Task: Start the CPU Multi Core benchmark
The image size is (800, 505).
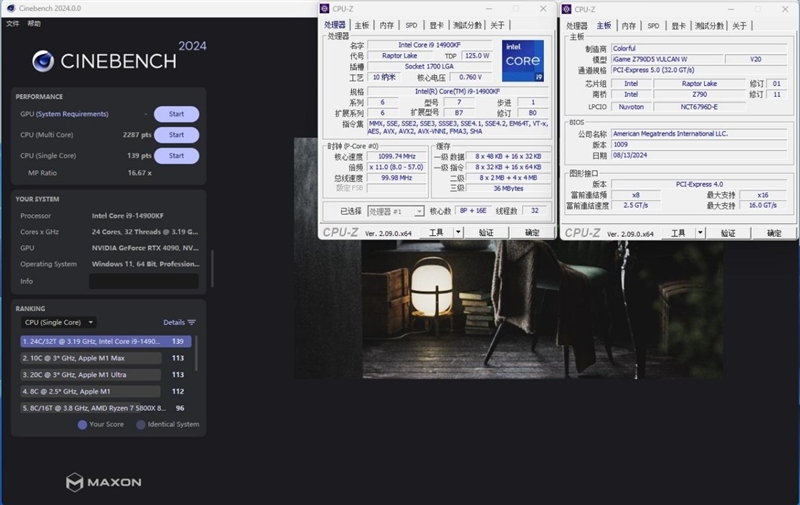Action: pyautogui.click(x=177, y=135)
